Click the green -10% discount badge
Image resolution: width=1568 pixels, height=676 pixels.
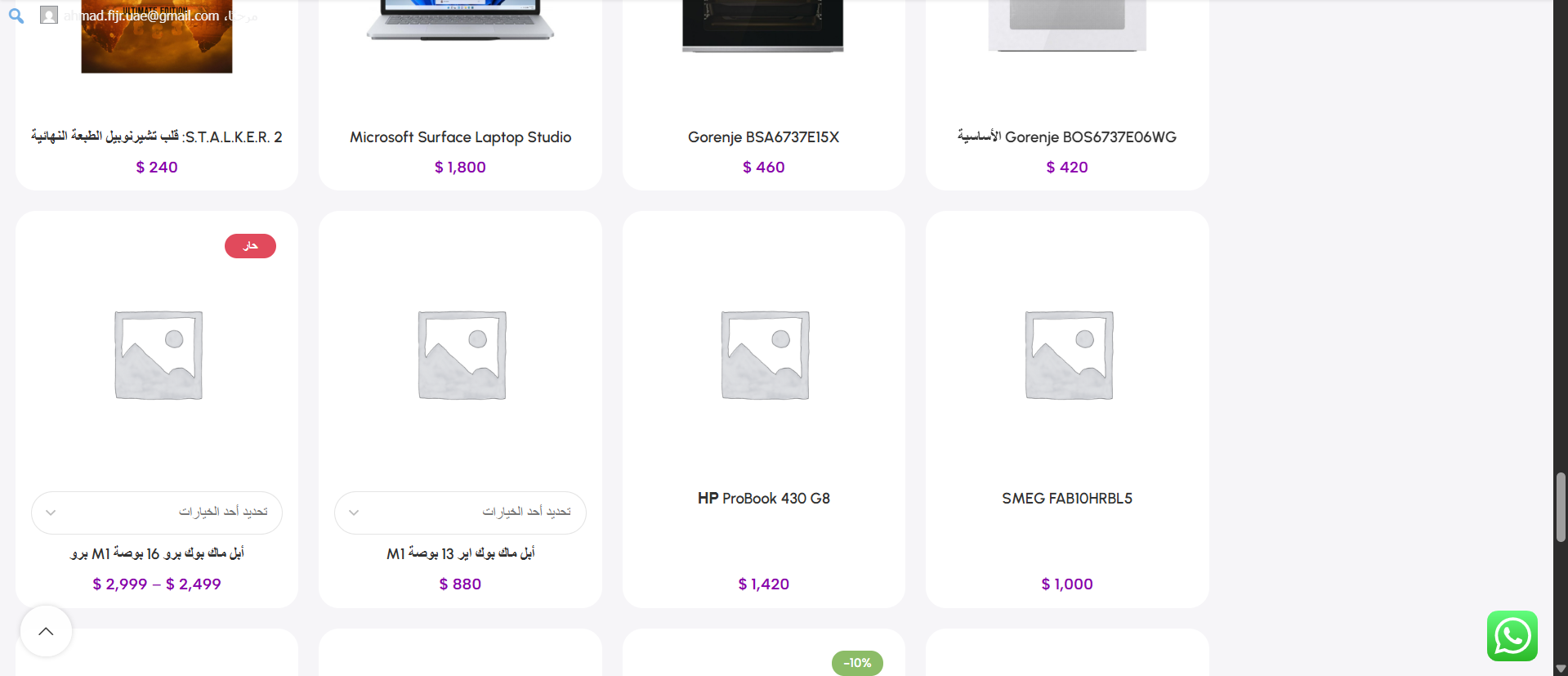pos(857,663)
